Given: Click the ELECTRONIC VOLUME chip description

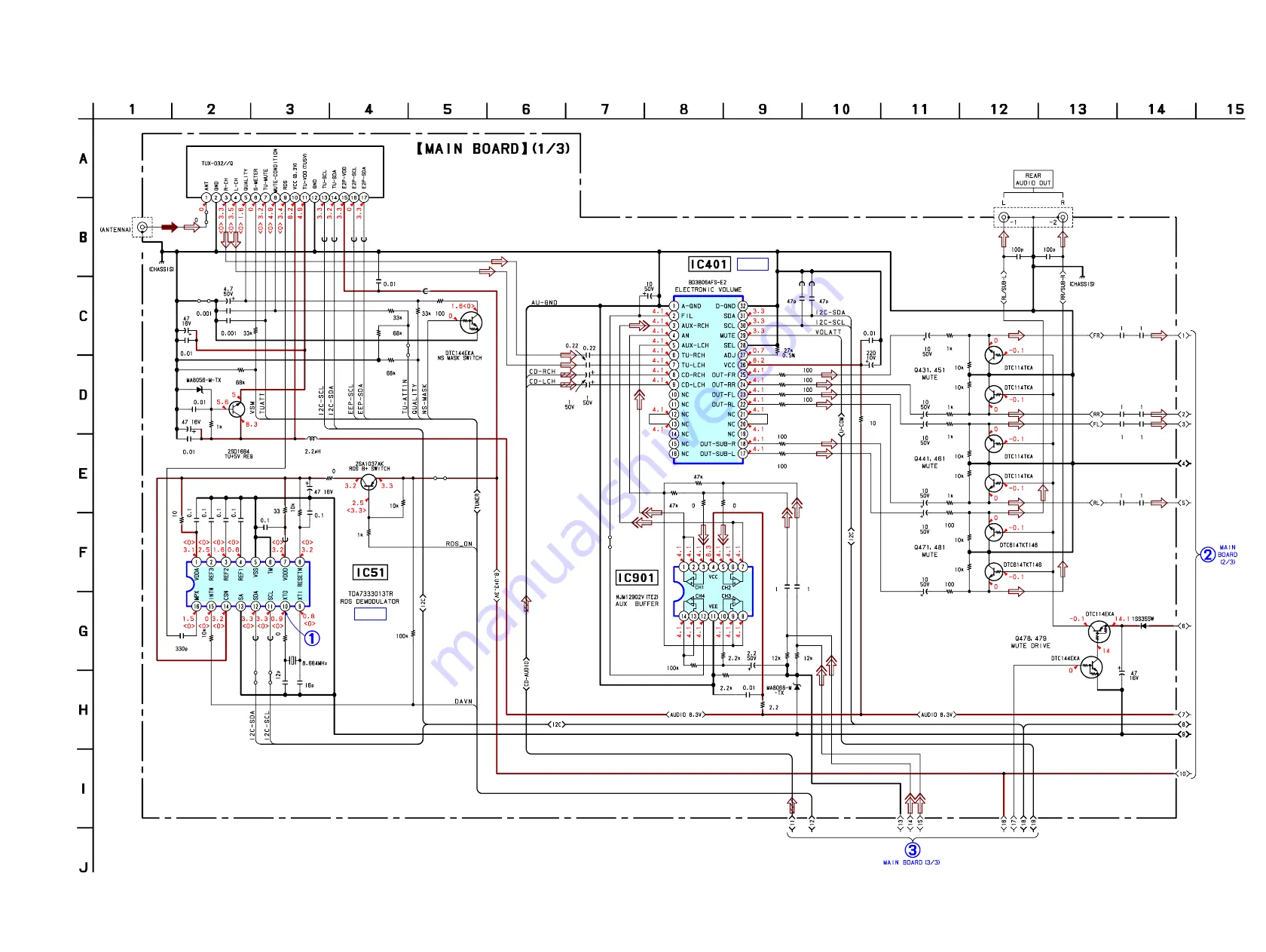Looking at the screenshot, I should point(708,289).
